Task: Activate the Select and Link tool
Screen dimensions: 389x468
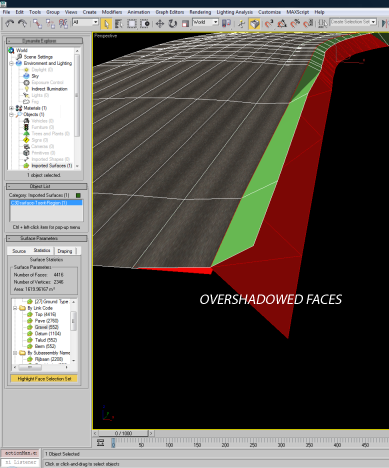Action: (x=37, y=24)
